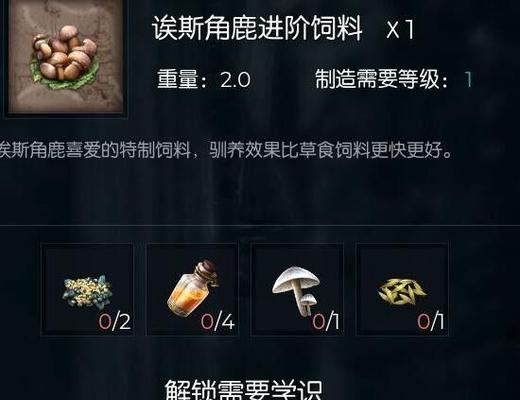520x400 pixels.
Task: Click the cork stopper of the potion bottle
Action: (206, 269)
